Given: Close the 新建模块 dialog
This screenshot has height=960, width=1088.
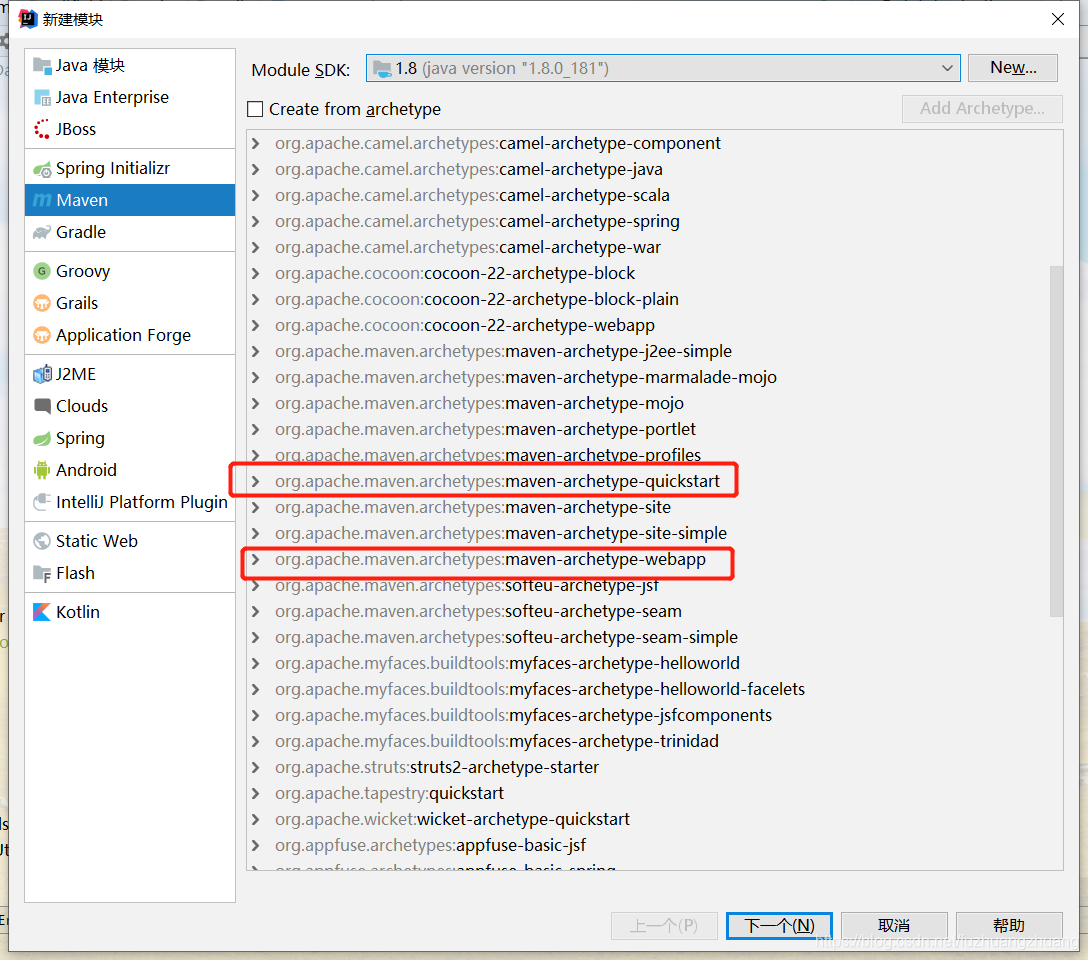Looking at the screenshot, I should (x=1057, y=19).
